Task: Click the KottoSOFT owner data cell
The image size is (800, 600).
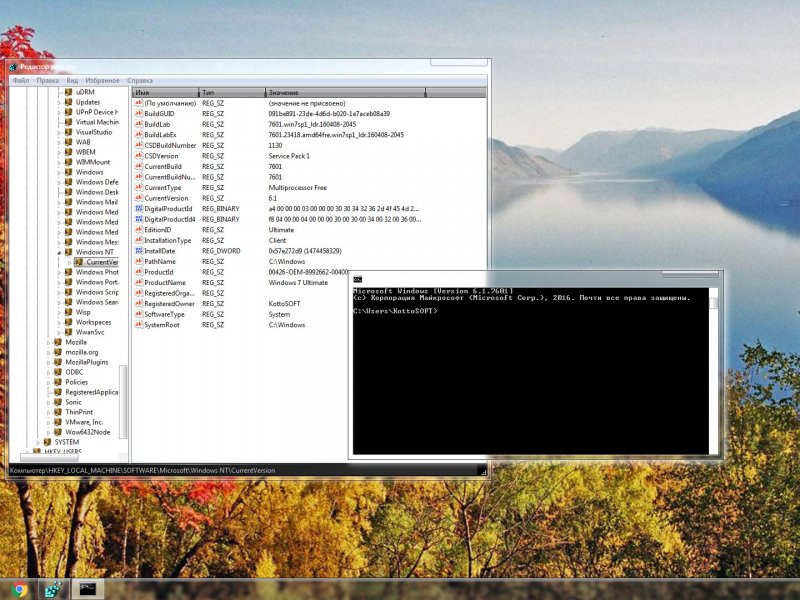Action: click(284, 304)
